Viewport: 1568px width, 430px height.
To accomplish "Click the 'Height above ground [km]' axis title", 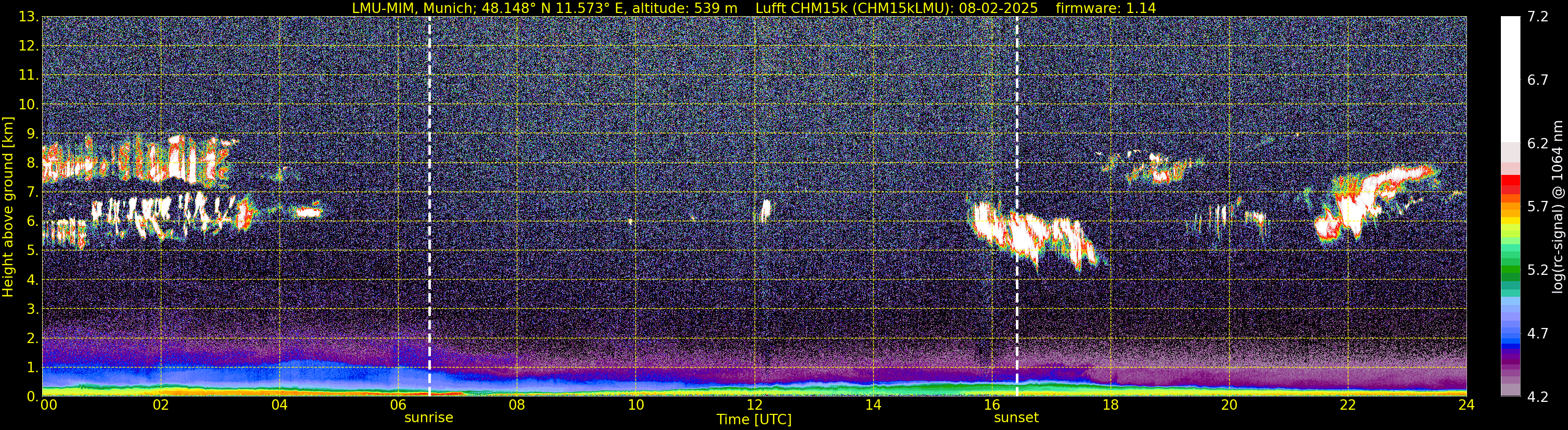I will point(8,207).
